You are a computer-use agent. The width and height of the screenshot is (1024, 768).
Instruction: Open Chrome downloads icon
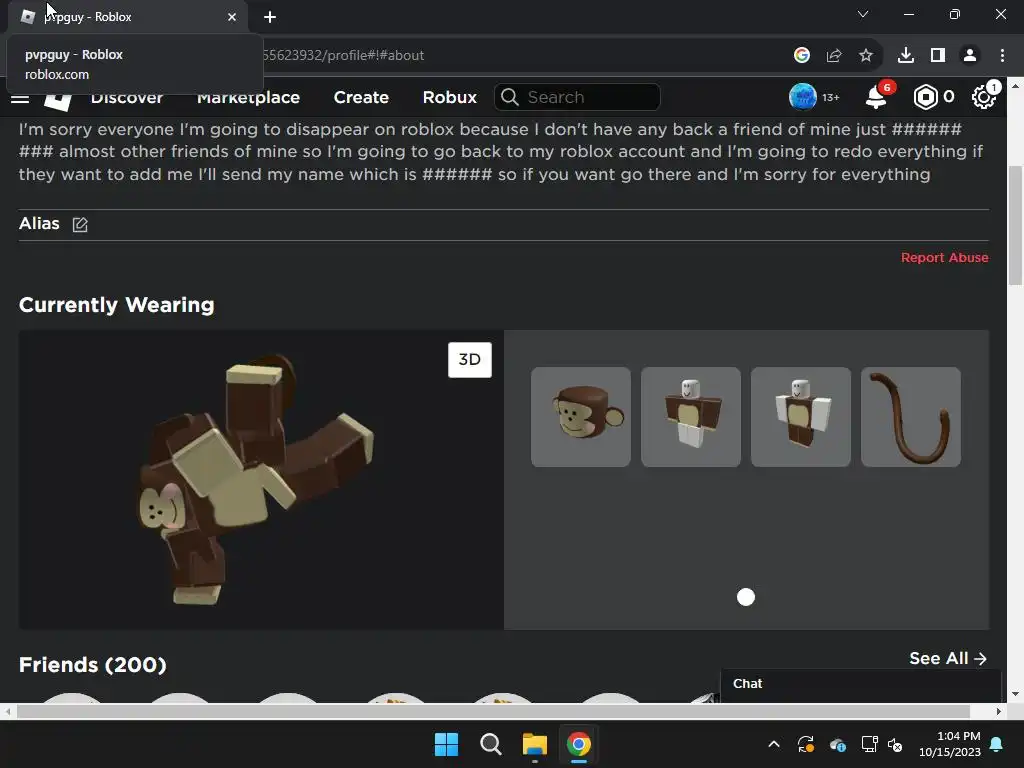point(906,56)
